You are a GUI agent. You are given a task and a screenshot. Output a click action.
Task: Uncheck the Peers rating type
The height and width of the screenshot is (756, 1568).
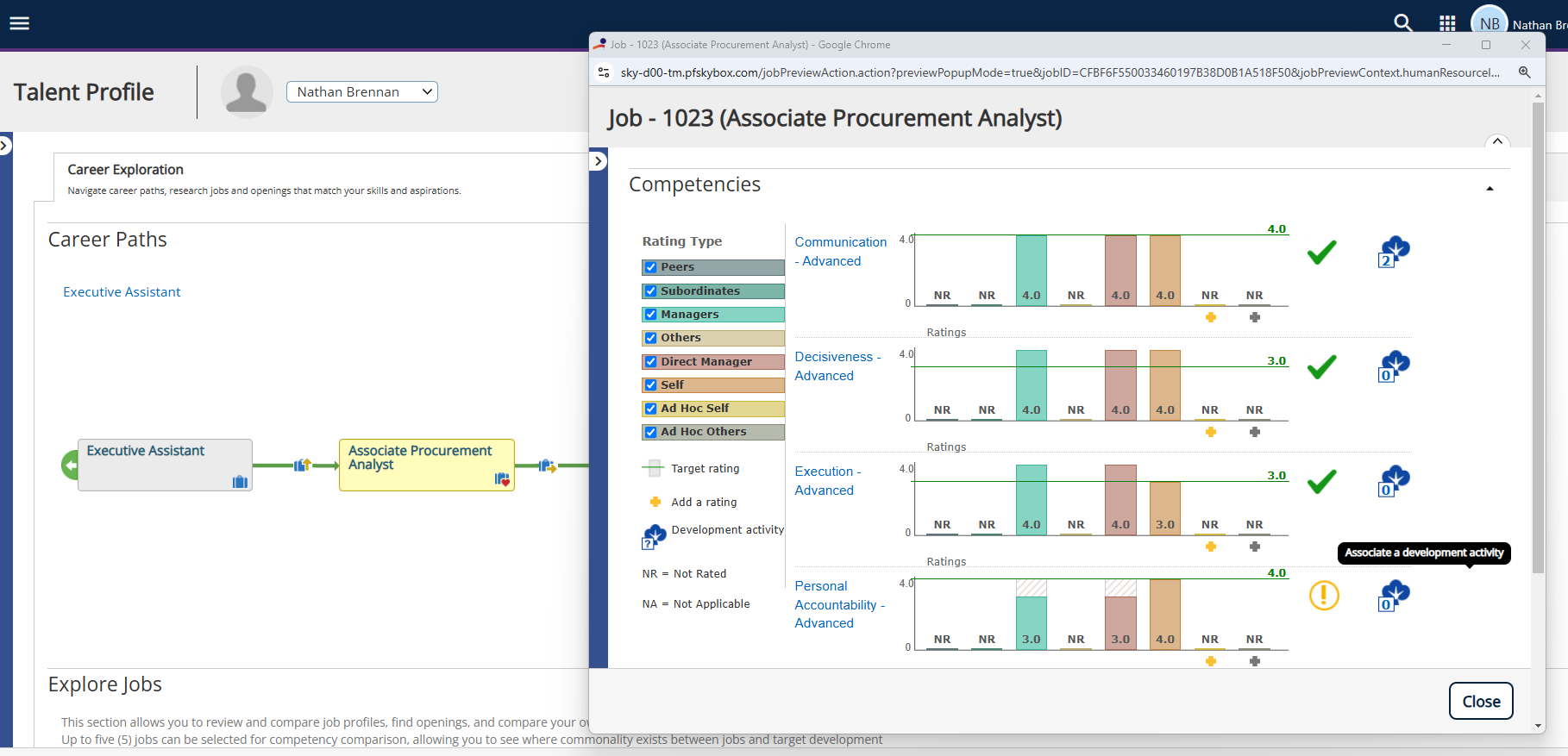pos(651,267)
